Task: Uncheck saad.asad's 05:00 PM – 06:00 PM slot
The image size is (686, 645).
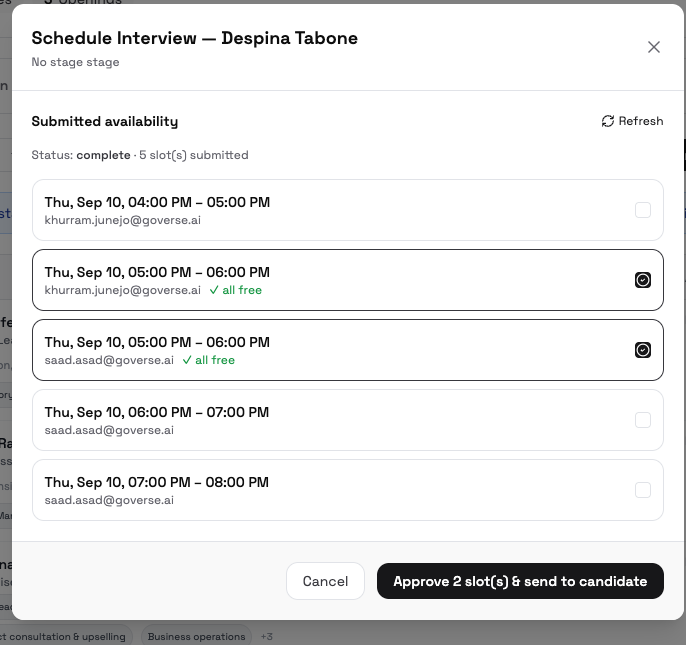Action: click(643, 350)
